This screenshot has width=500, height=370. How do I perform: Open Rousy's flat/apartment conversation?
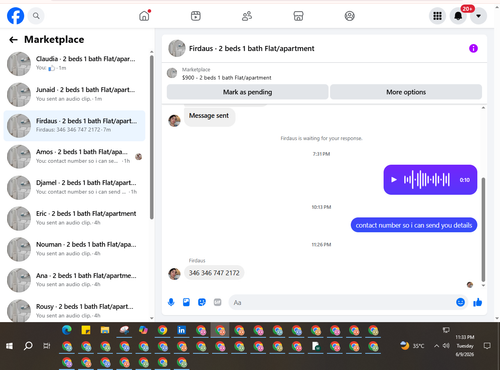pos(74,311)
